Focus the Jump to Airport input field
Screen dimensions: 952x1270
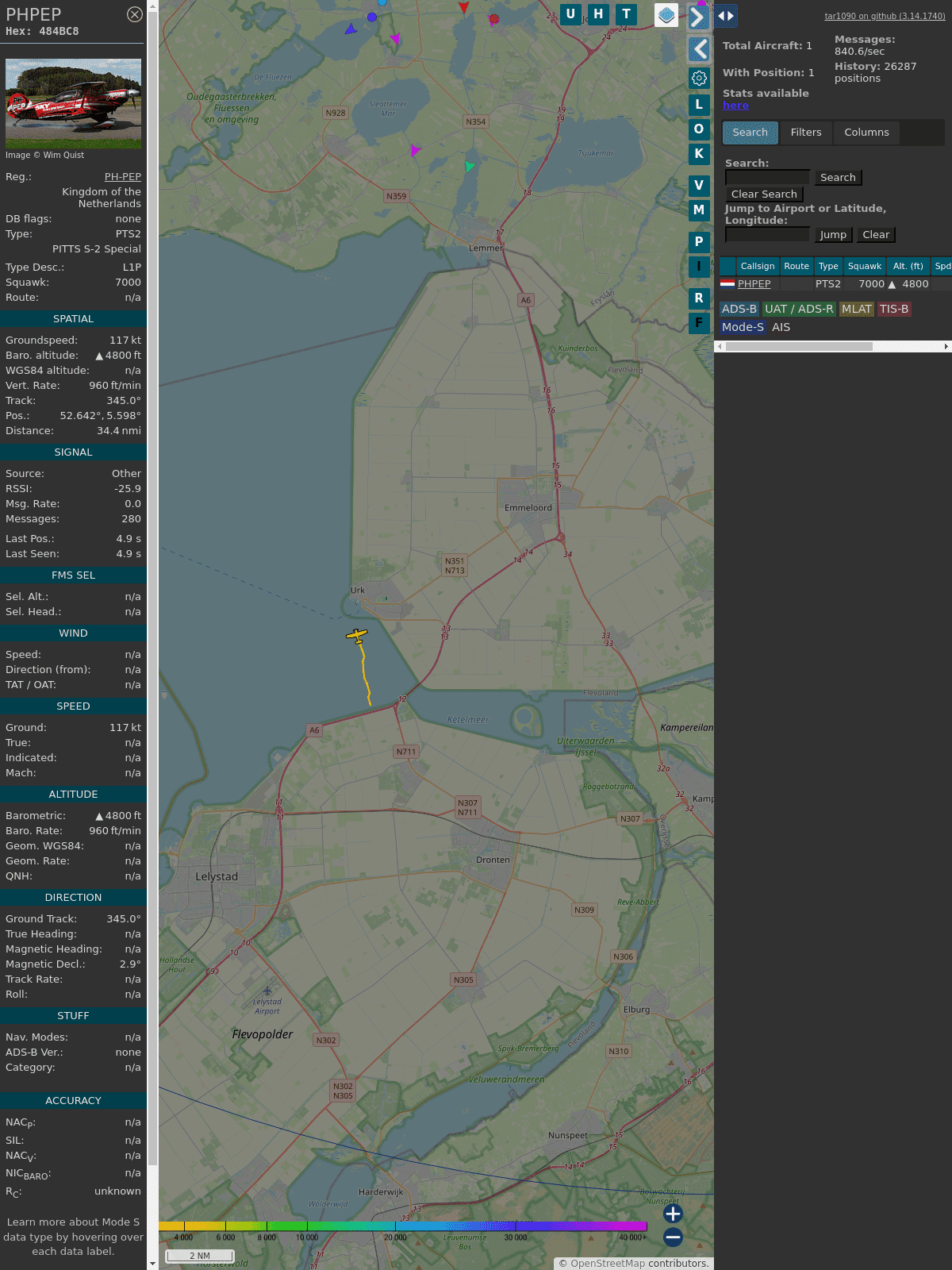pyautogui.click(x=767, y=234)
